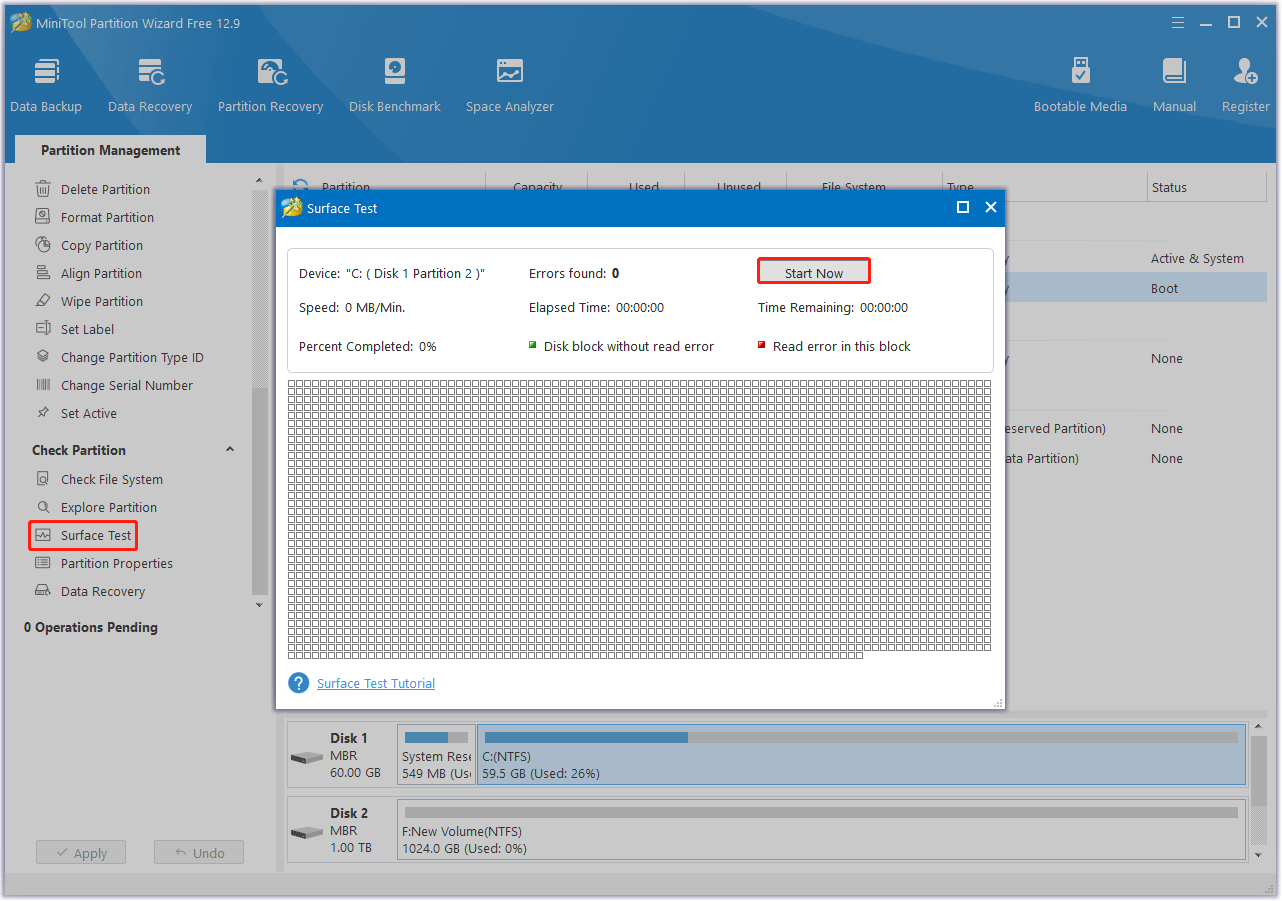Launch Partition Recovery wizard

tap(271, 85)
